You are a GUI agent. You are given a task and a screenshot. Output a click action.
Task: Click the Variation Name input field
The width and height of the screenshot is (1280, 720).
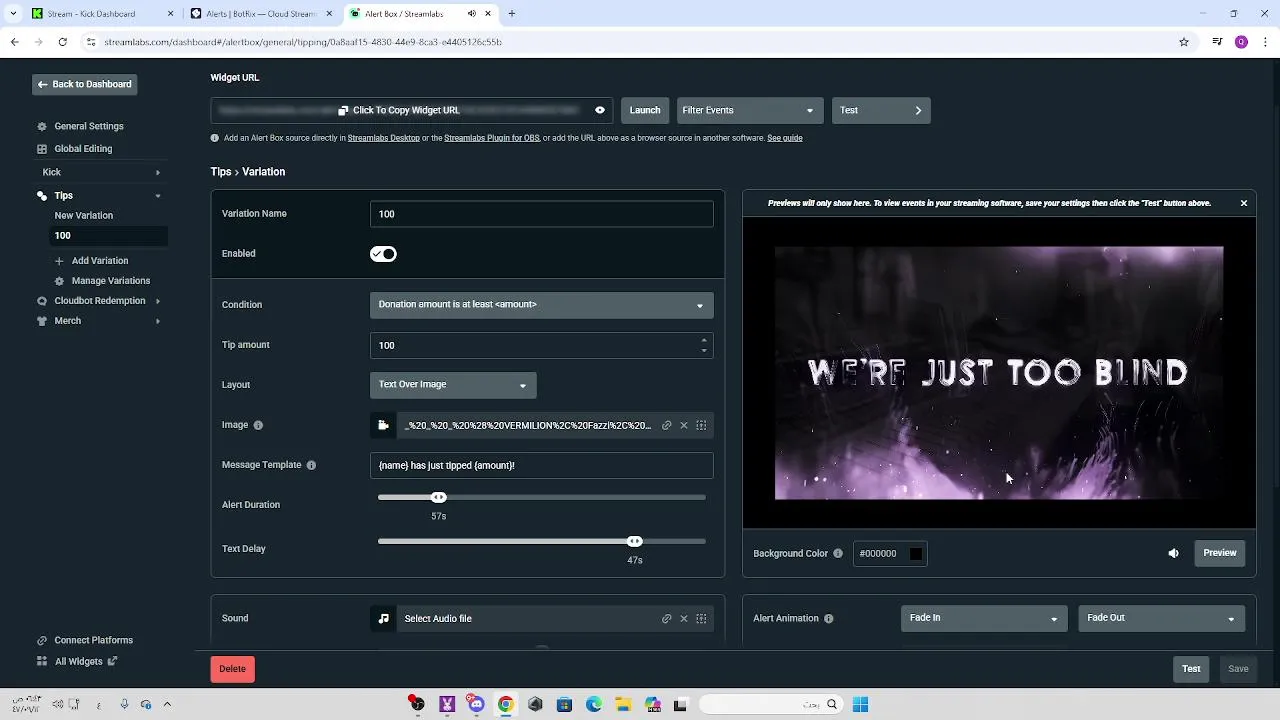click(541, 214)
